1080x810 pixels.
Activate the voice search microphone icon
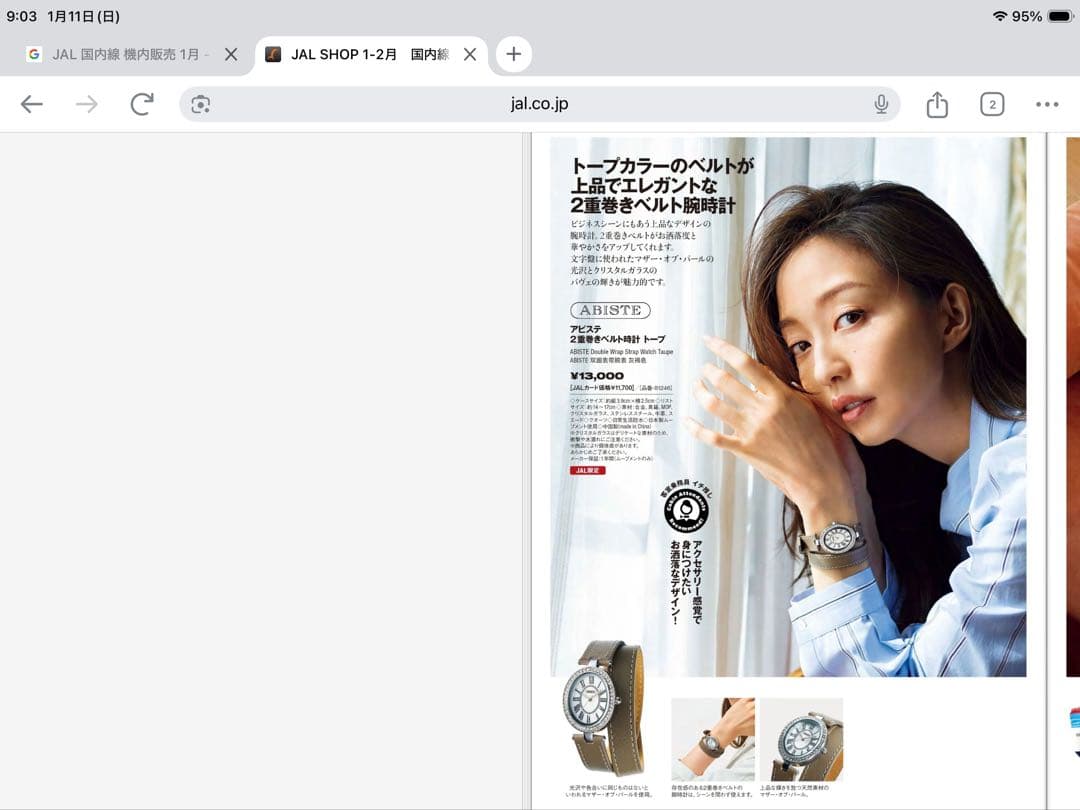tap(879, 103)
